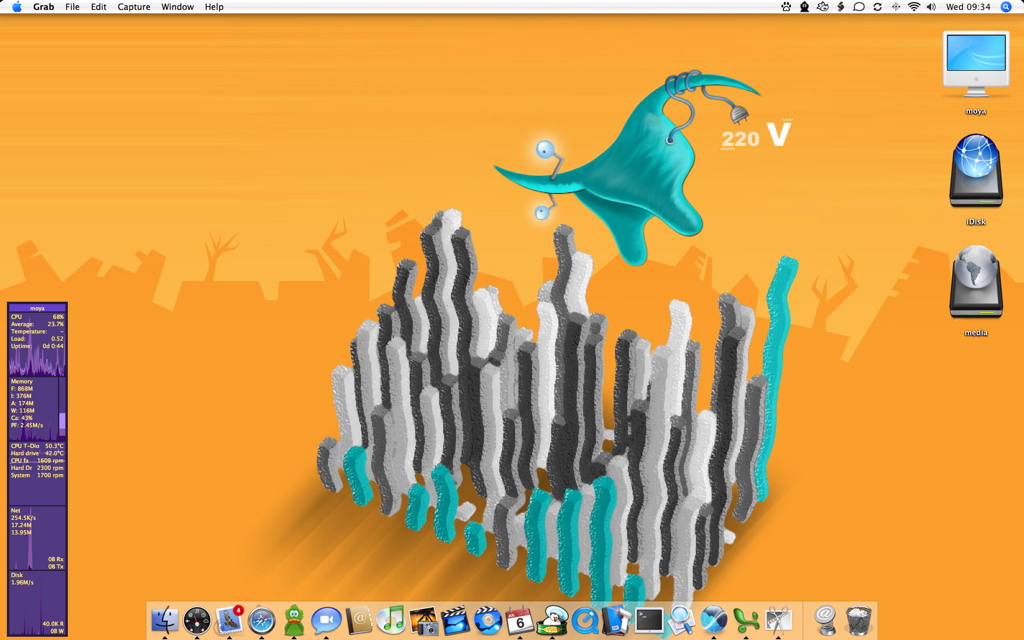Click the bird status menu icon
Screen dimensions: 1024x640
823,7
